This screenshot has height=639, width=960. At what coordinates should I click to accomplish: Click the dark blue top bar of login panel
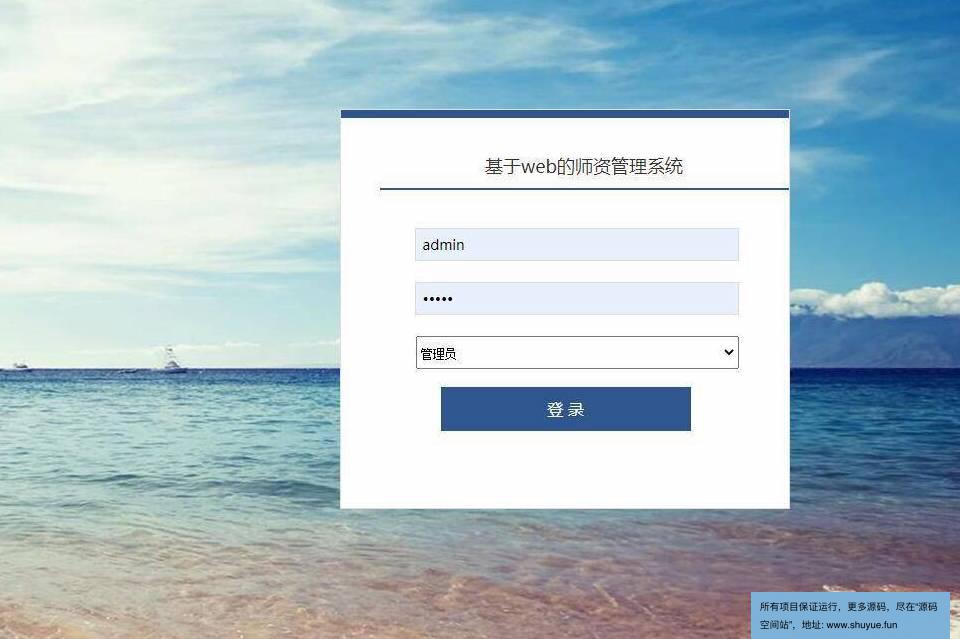565,114
